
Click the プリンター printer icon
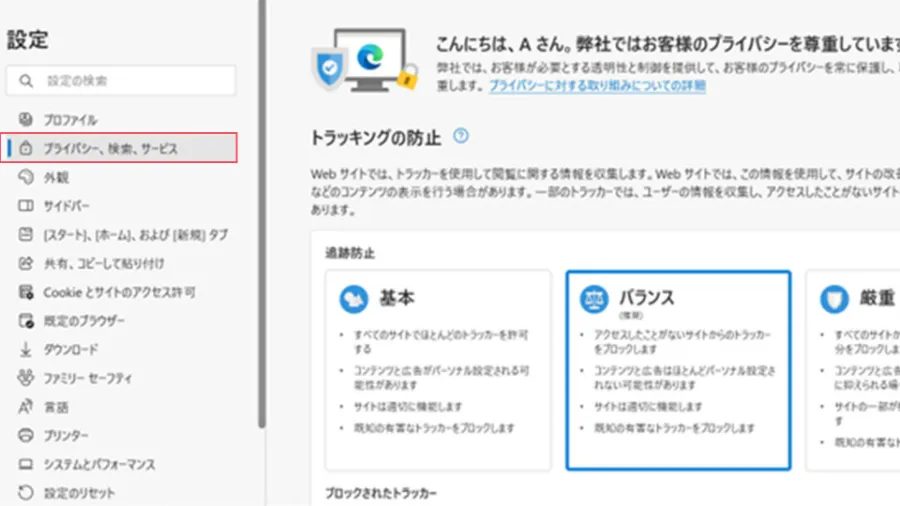pyautogui.click(x=26, y=435)
